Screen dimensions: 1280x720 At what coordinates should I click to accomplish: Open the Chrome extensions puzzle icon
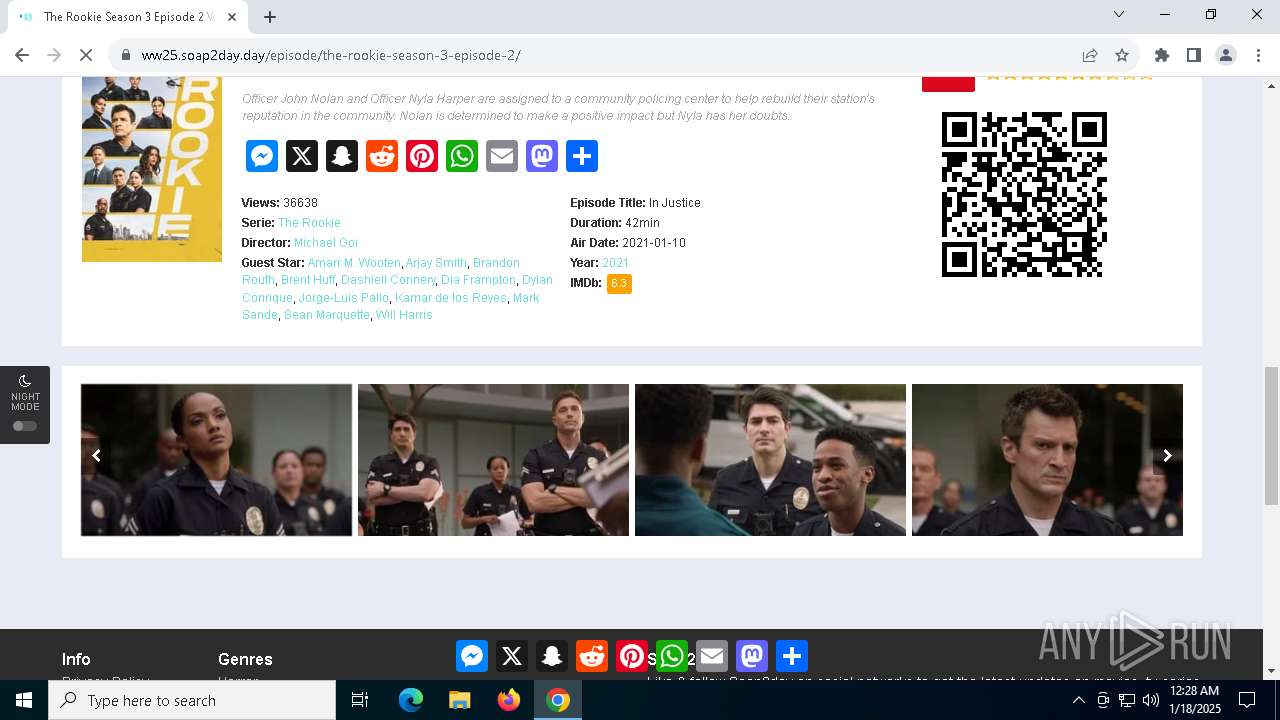coord(1162,55)
